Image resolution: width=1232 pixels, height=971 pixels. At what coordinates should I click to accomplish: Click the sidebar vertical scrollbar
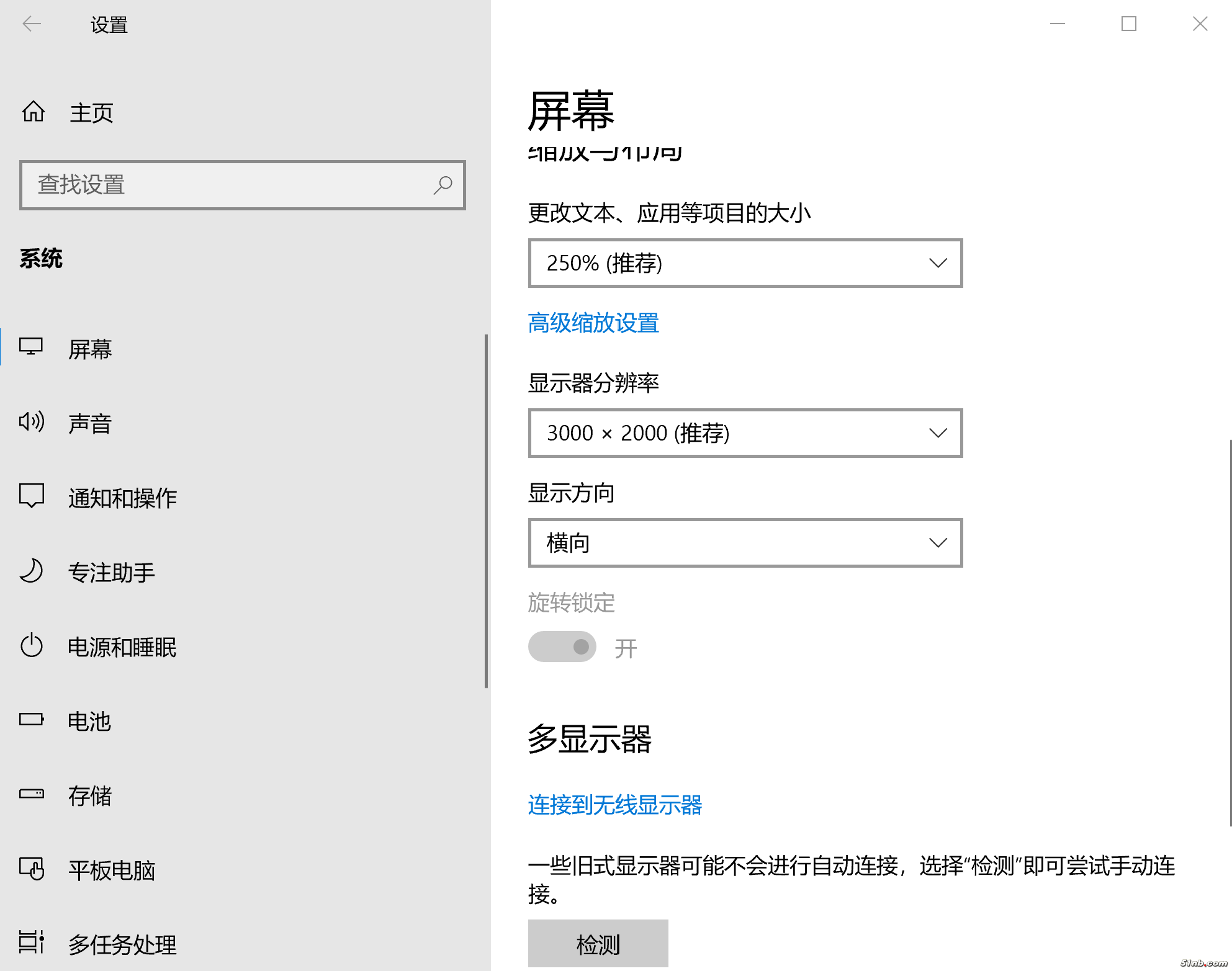pos(486,511)
